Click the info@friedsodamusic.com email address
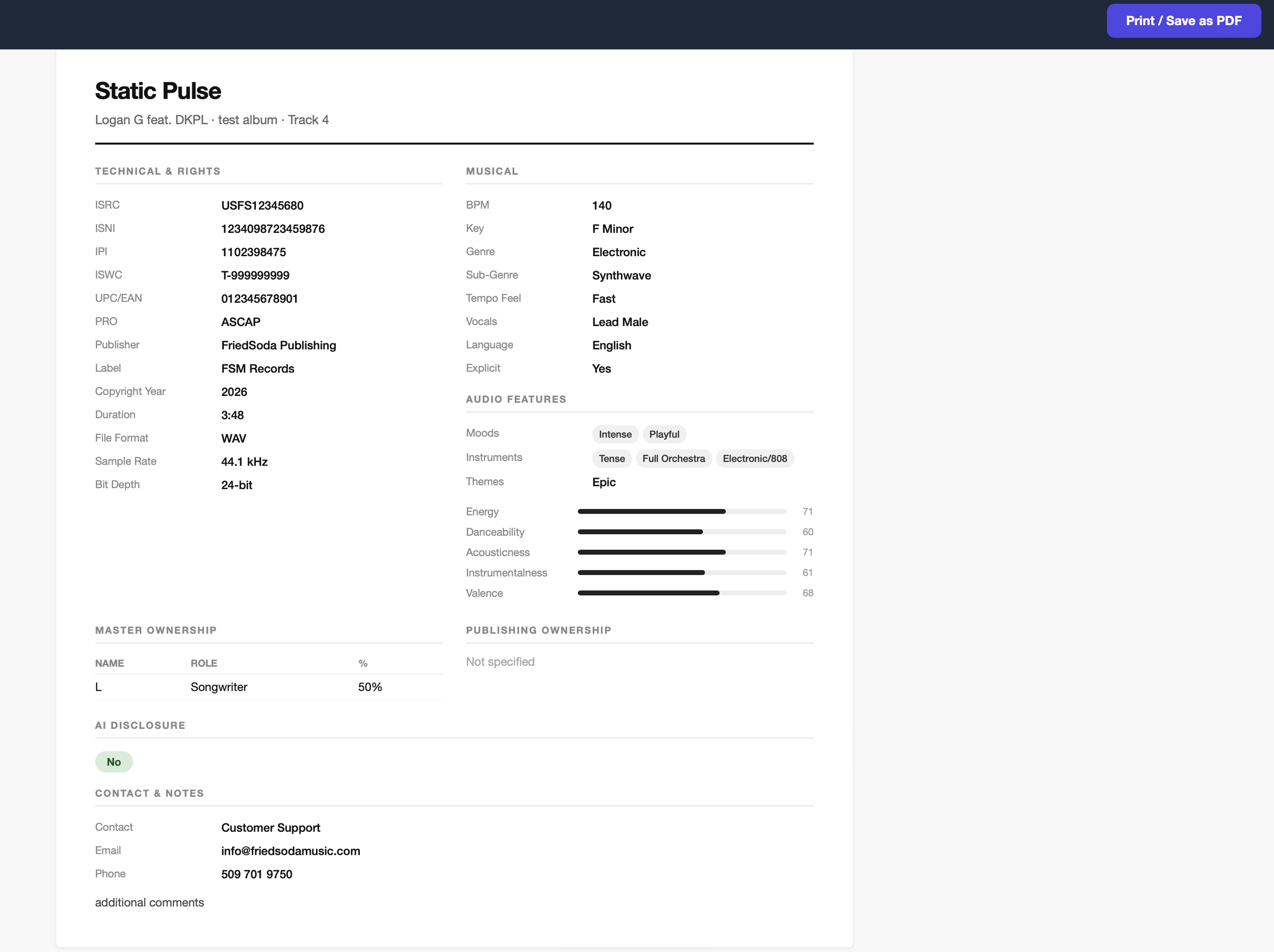 point(290,851)
